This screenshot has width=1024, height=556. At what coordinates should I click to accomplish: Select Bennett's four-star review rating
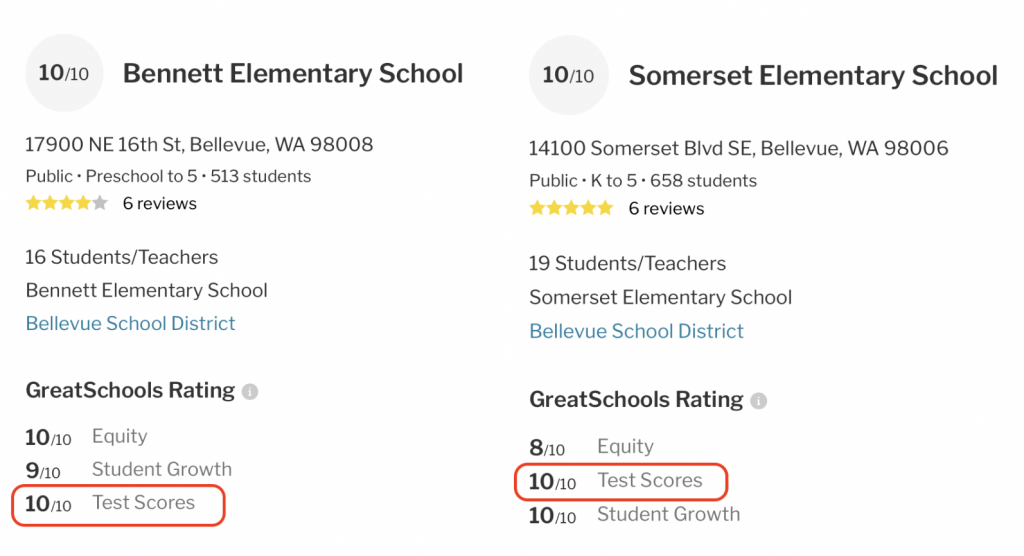[x=67, y=203]
